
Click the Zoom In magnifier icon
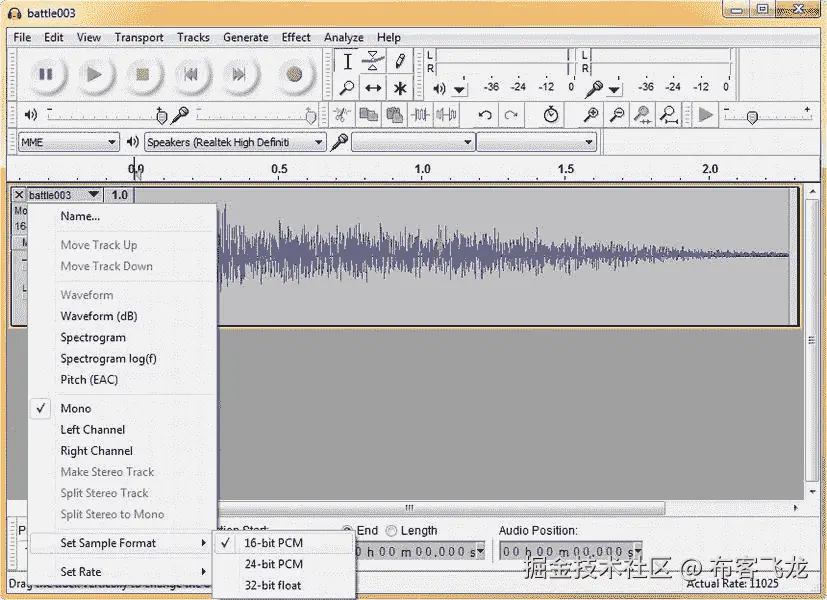(591, 114)
